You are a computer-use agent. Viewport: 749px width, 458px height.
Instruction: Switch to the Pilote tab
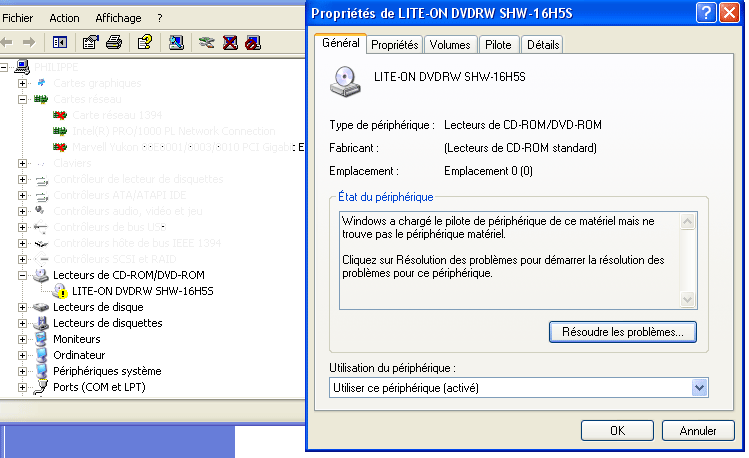(498, 45)
